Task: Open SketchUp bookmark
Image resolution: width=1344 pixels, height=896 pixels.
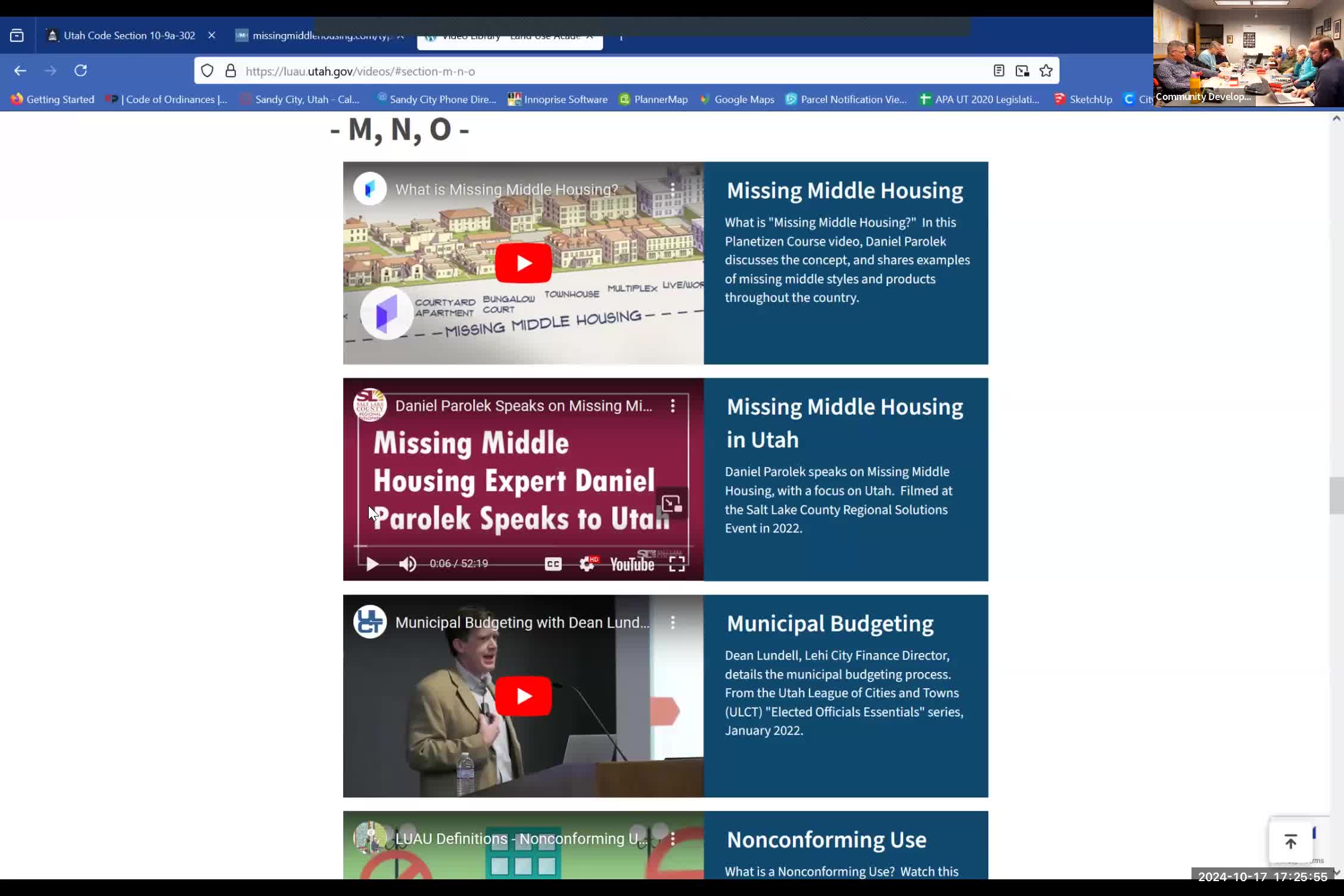Action: [1083, 99]
